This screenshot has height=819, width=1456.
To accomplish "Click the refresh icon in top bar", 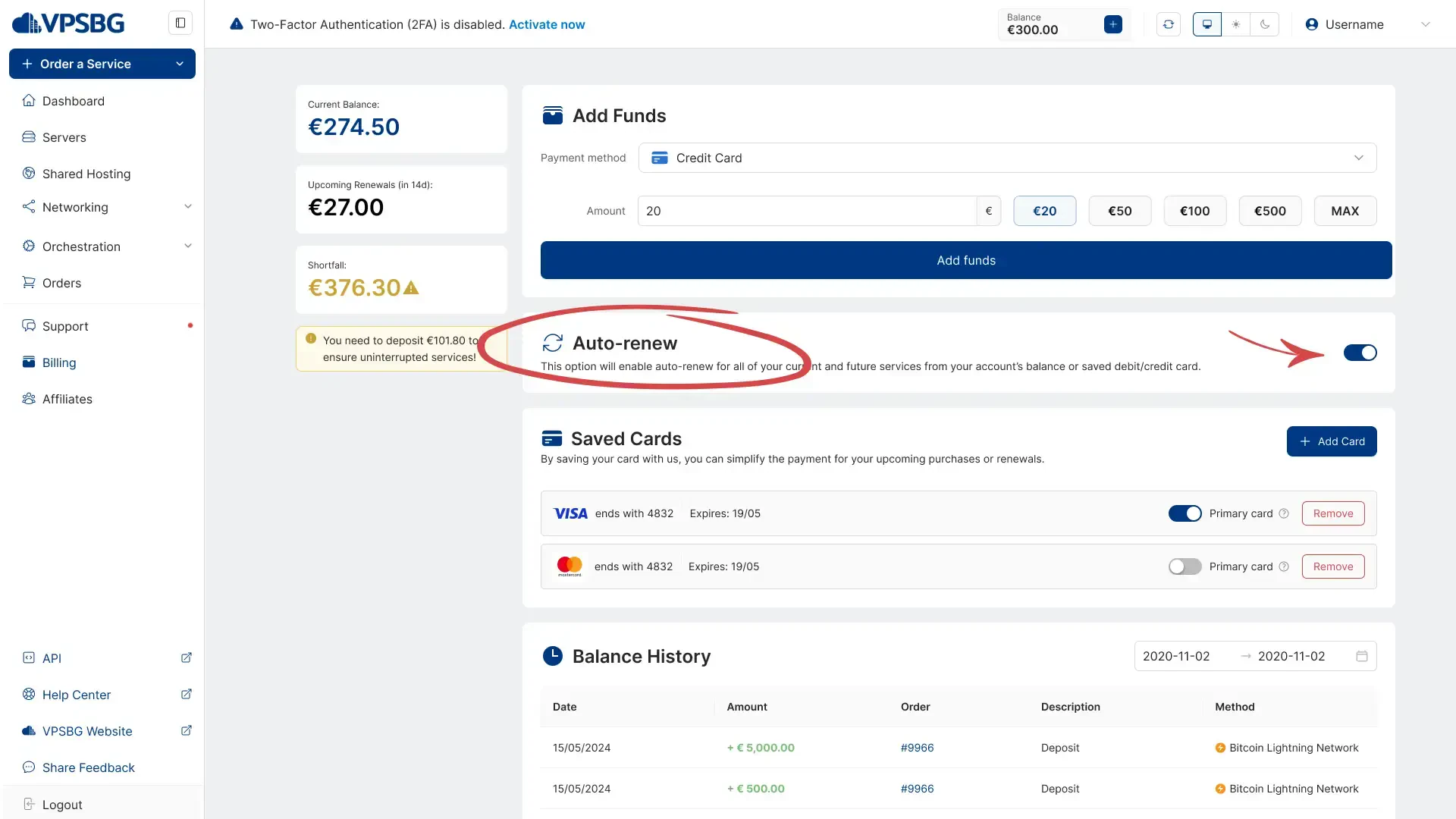I will [x=1168, y=24].
